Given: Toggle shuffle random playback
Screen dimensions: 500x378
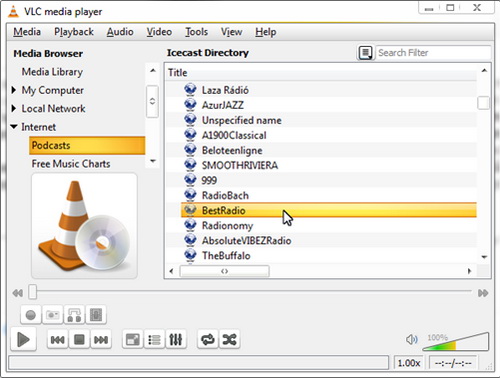Looking at the screenshot, I should [x=229, y=339].
